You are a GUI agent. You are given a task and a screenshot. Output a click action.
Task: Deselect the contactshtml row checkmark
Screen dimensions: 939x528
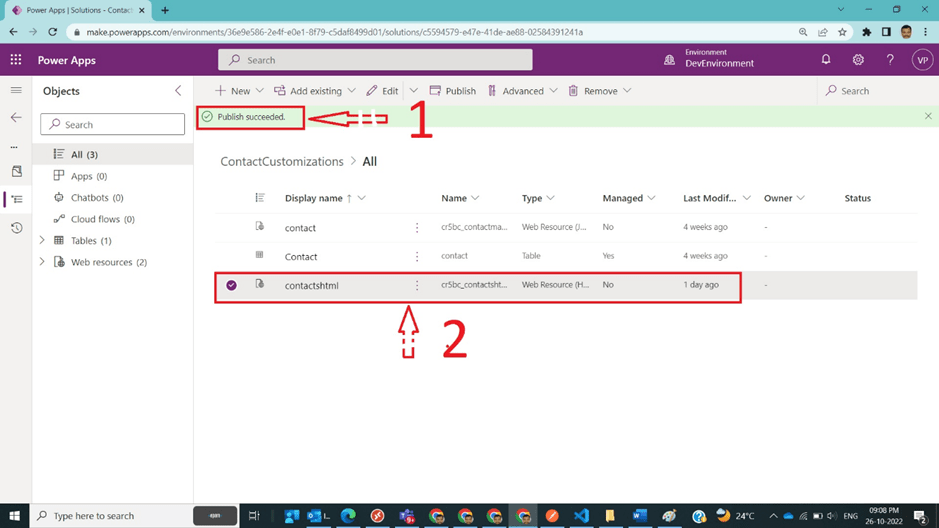(x=231, y=285)
